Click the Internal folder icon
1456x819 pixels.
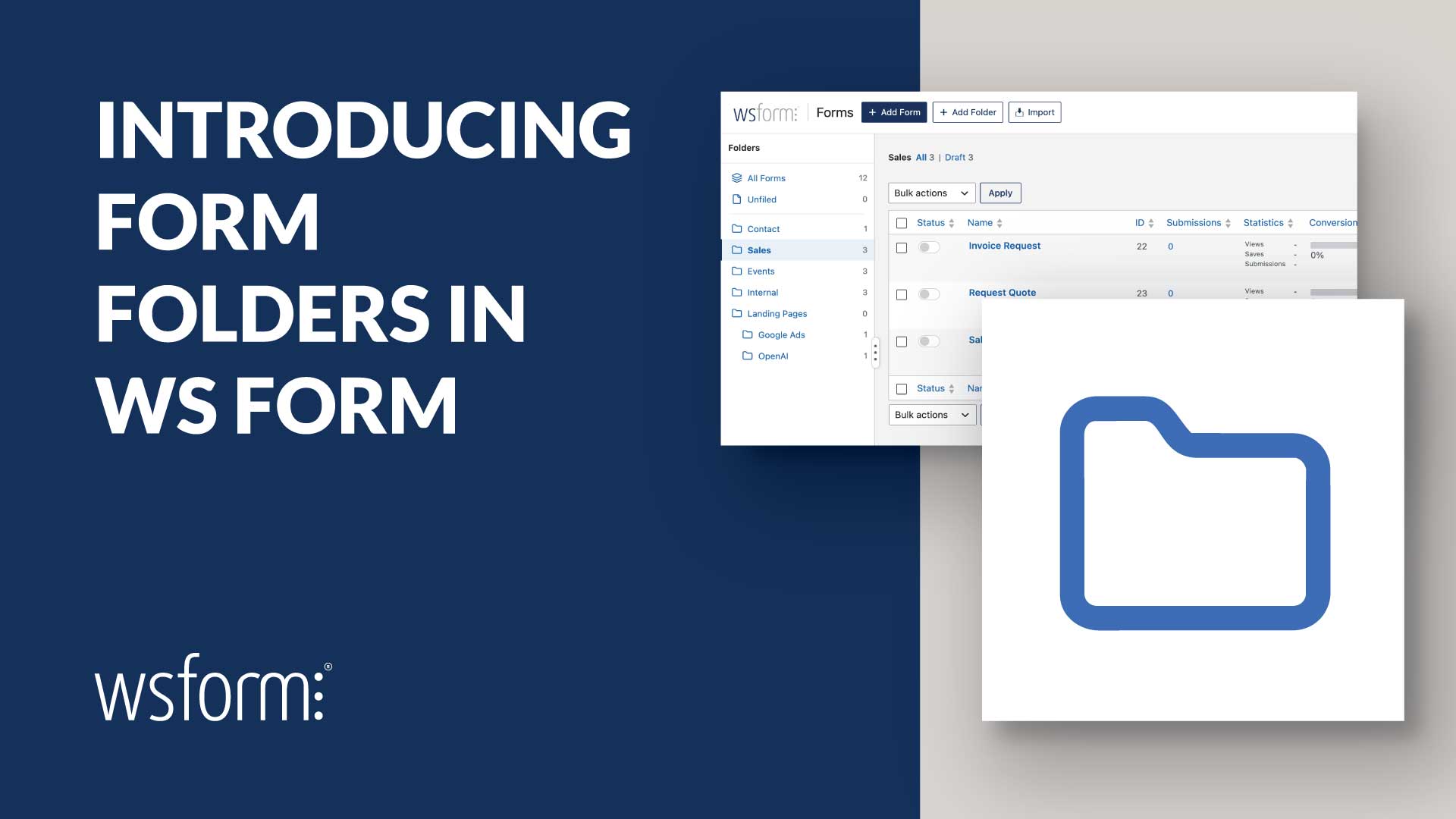pos(736,293)
